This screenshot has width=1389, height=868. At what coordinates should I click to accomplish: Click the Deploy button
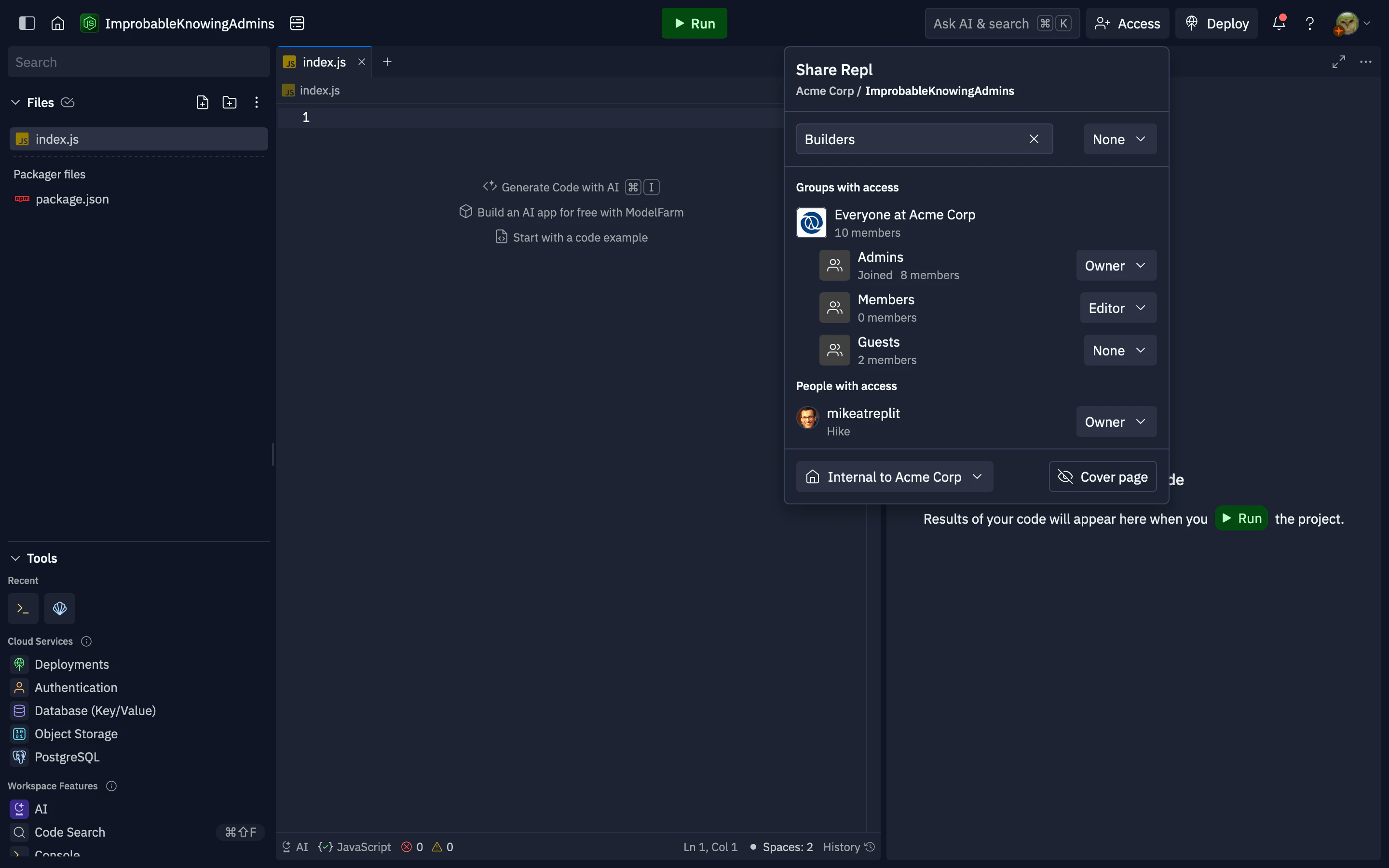[1216, 23]
